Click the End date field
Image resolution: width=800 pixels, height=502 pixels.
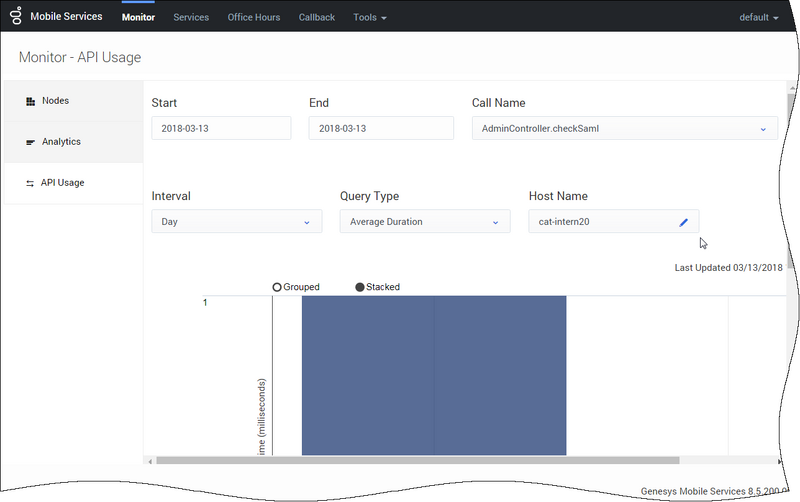click(378, 128)
